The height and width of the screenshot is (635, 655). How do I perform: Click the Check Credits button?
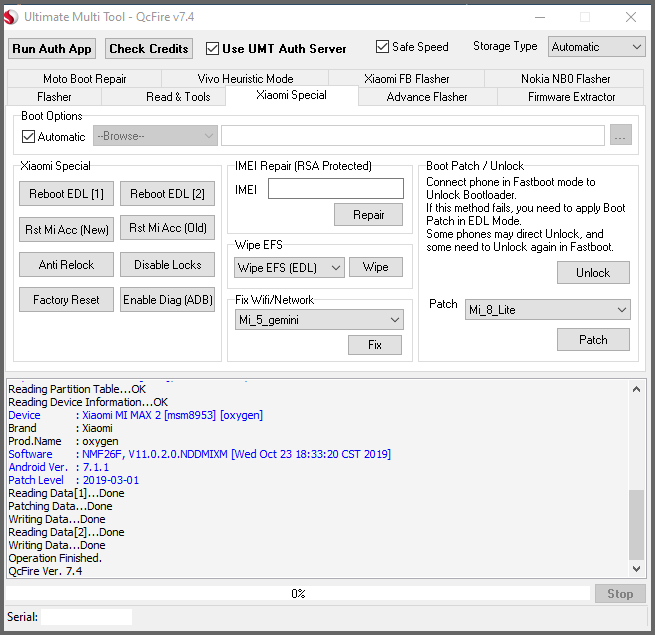149,49
